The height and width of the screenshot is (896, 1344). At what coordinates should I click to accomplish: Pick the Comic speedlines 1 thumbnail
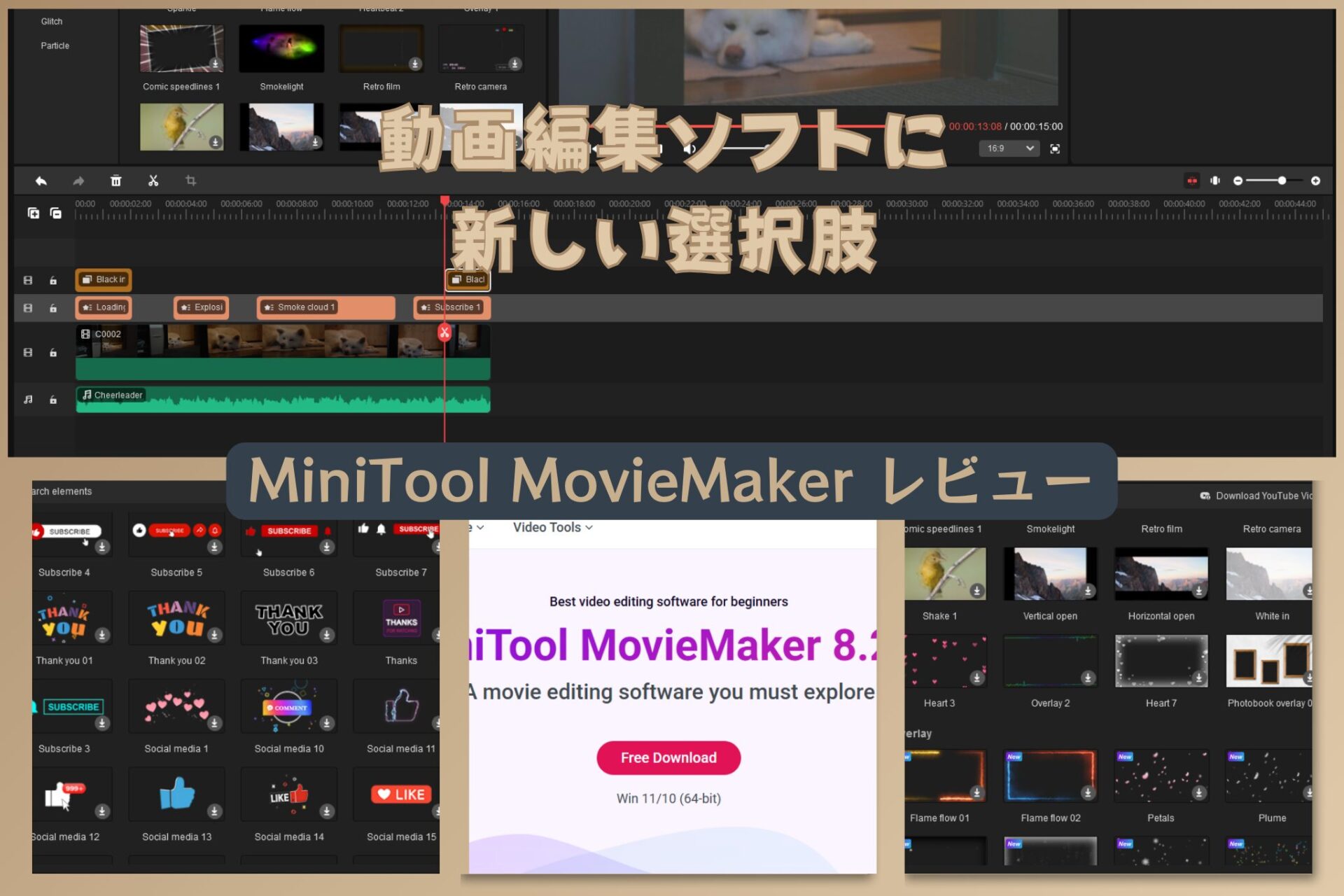click(x=181, y=48)
